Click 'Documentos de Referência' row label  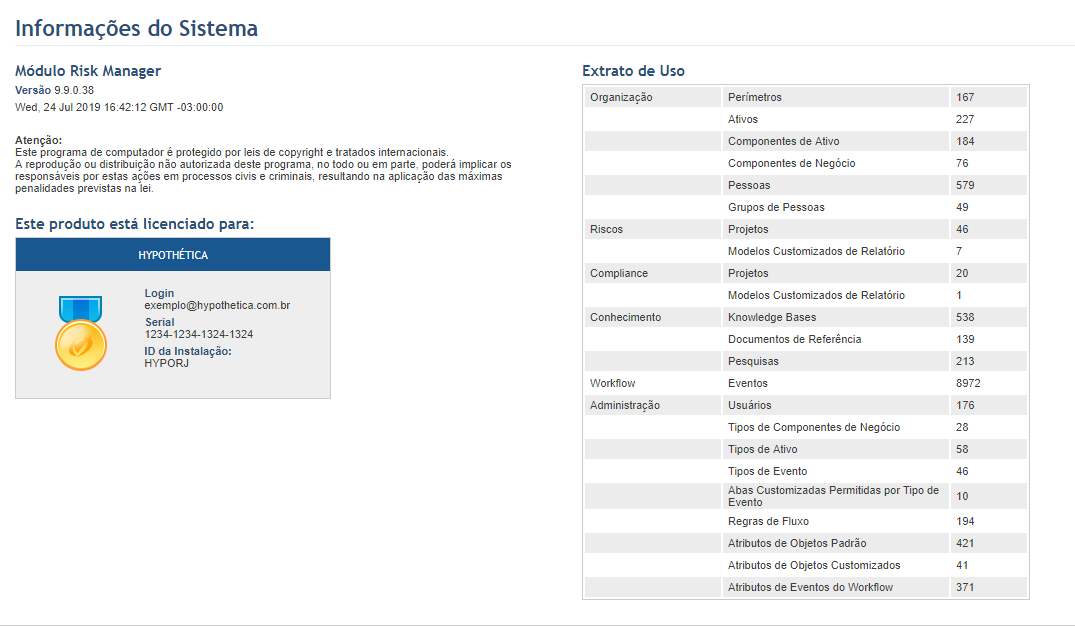[795, 339]
